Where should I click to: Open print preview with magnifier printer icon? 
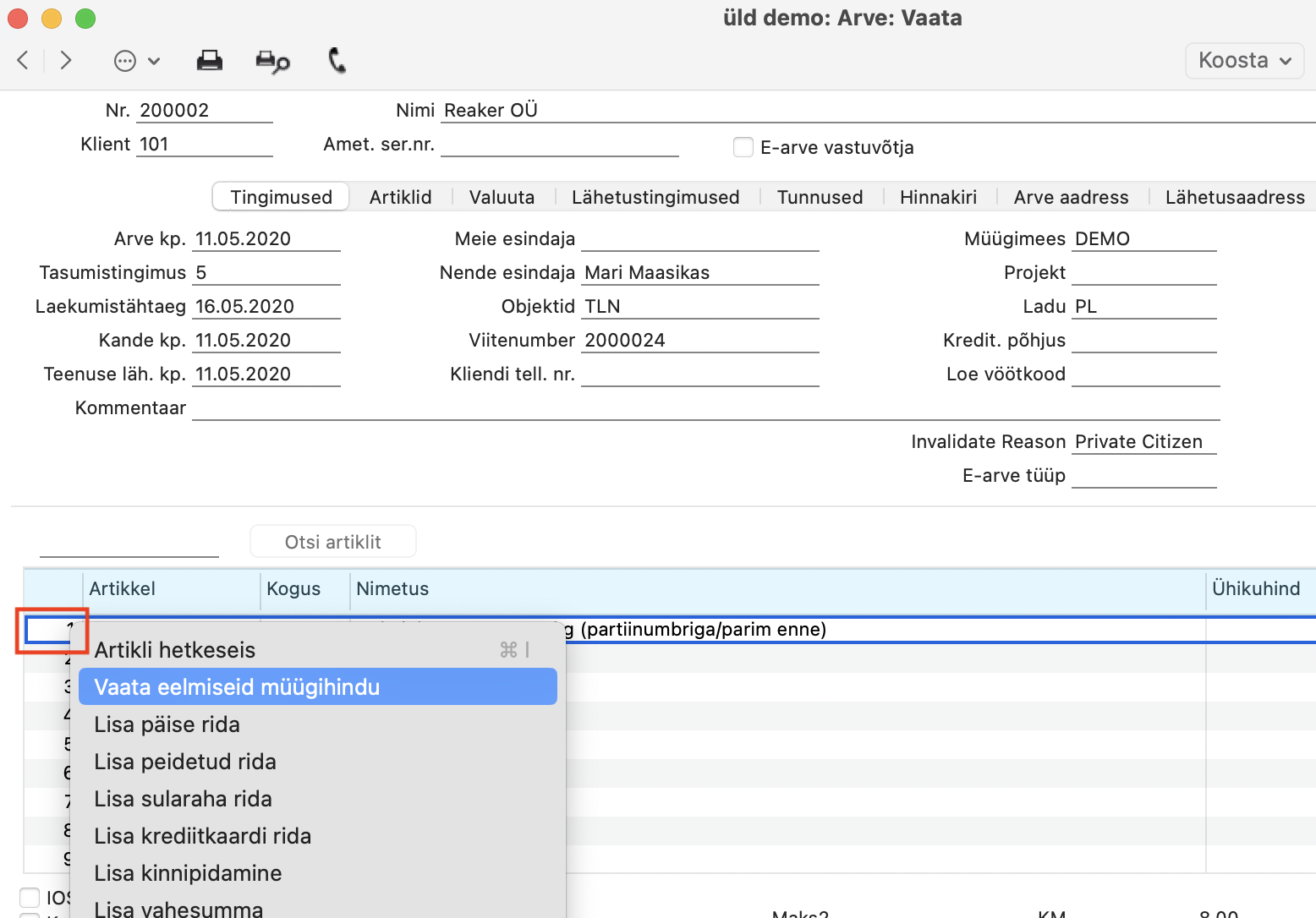coord(272,61)
